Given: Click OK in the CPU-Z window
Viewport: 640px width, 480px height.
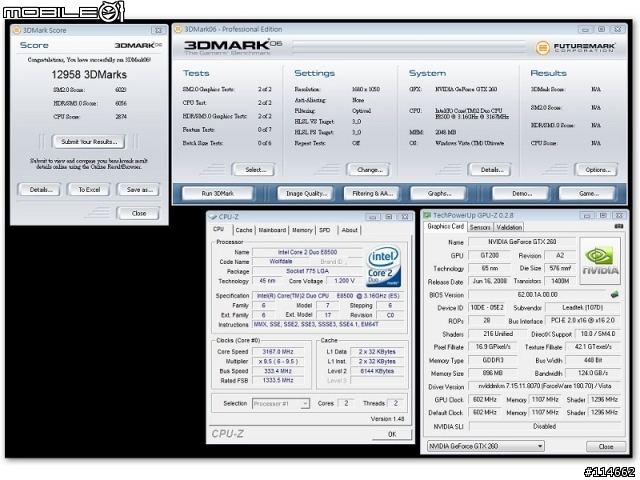Looking at the screenshot, I should pos(392,434).
